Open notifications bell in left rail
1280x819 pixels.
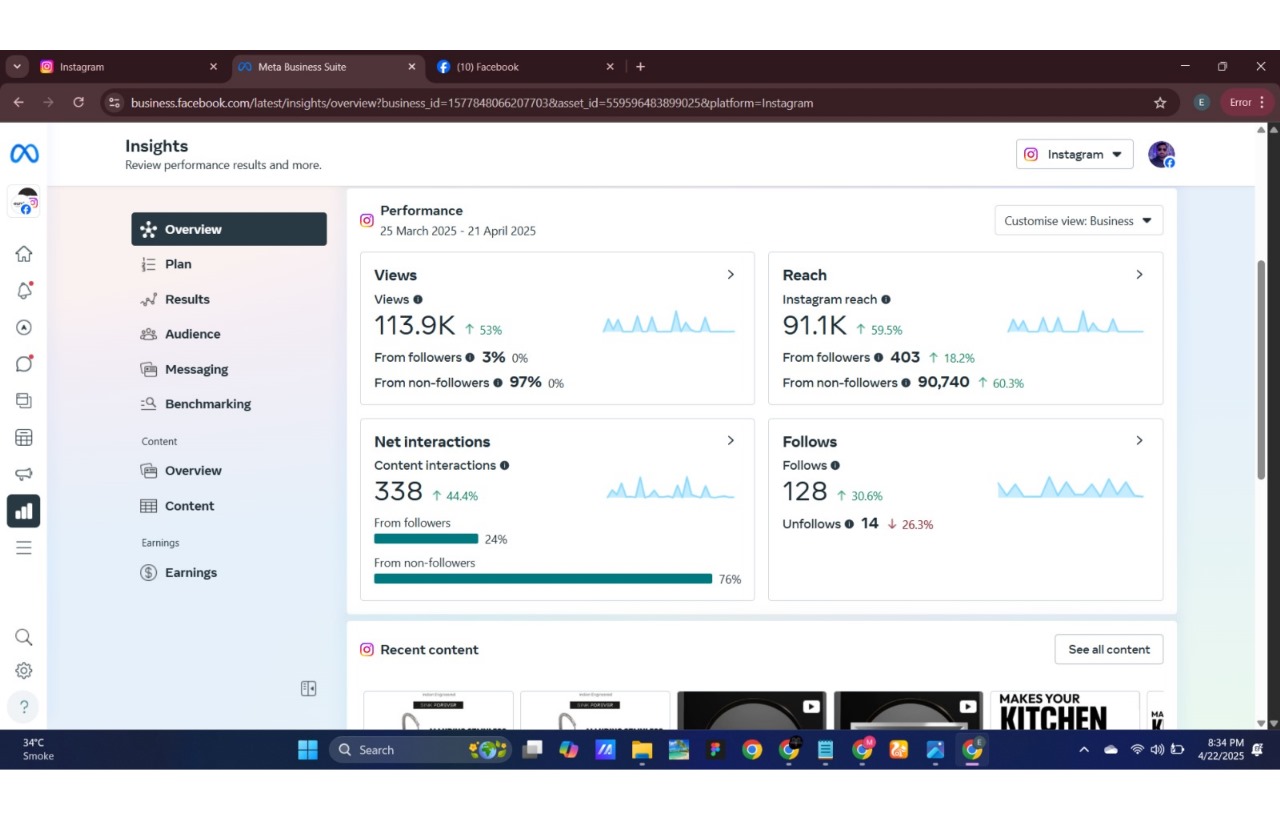tap(24, 291)
